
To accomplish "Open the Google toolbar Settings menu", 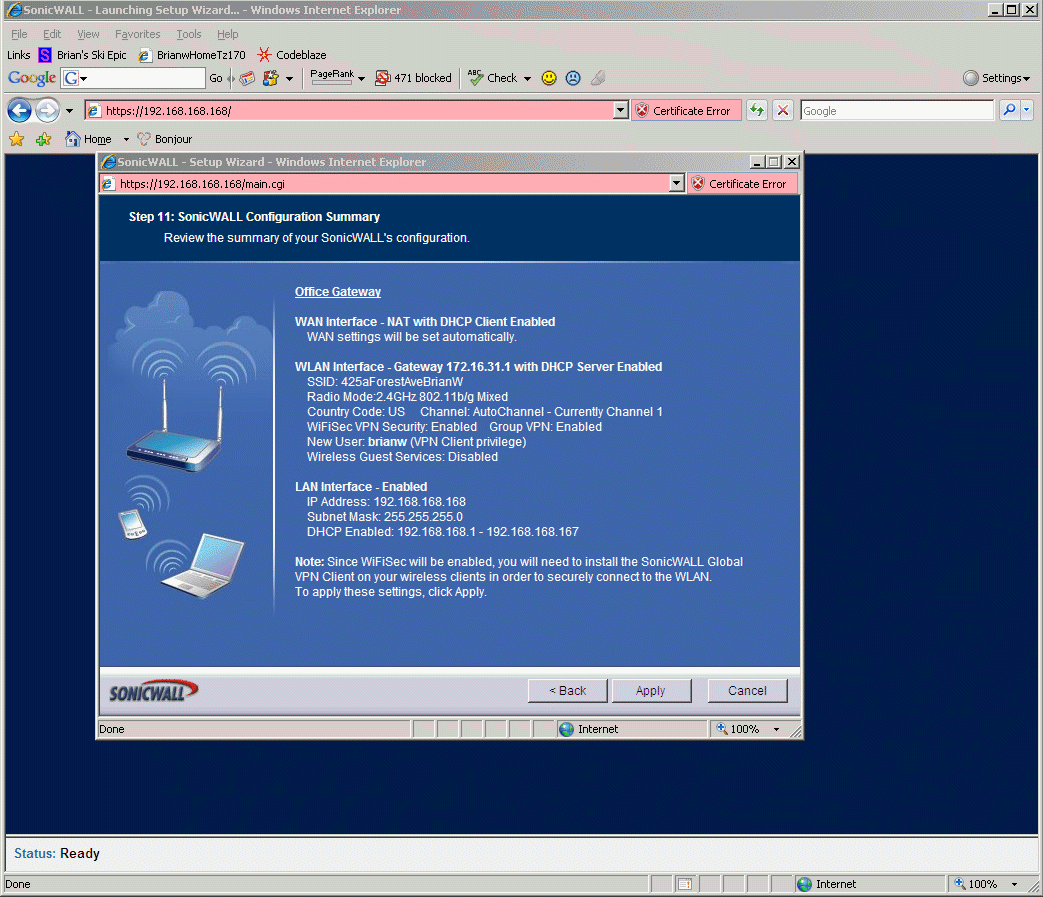I will tap(996, 78).
